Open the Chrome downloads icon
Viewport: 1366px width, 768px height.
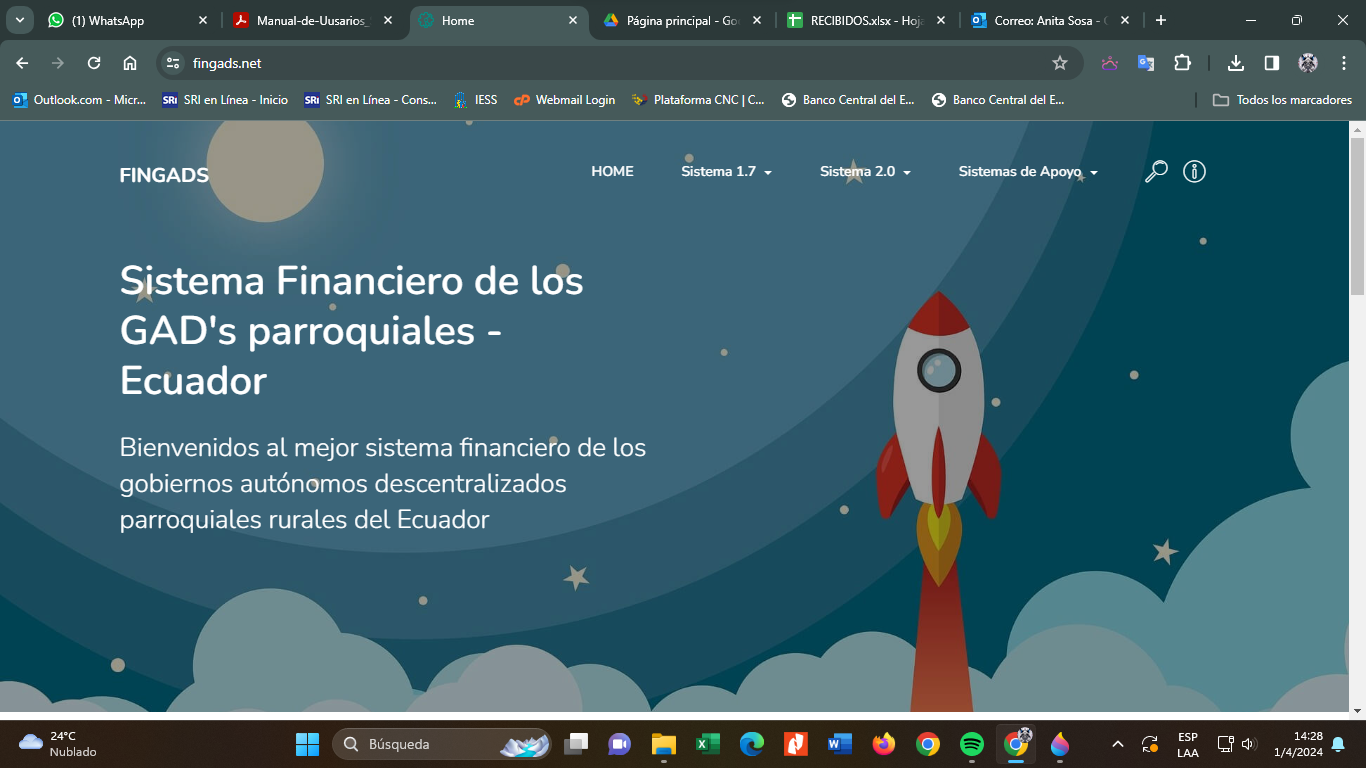coord(1236,63)
